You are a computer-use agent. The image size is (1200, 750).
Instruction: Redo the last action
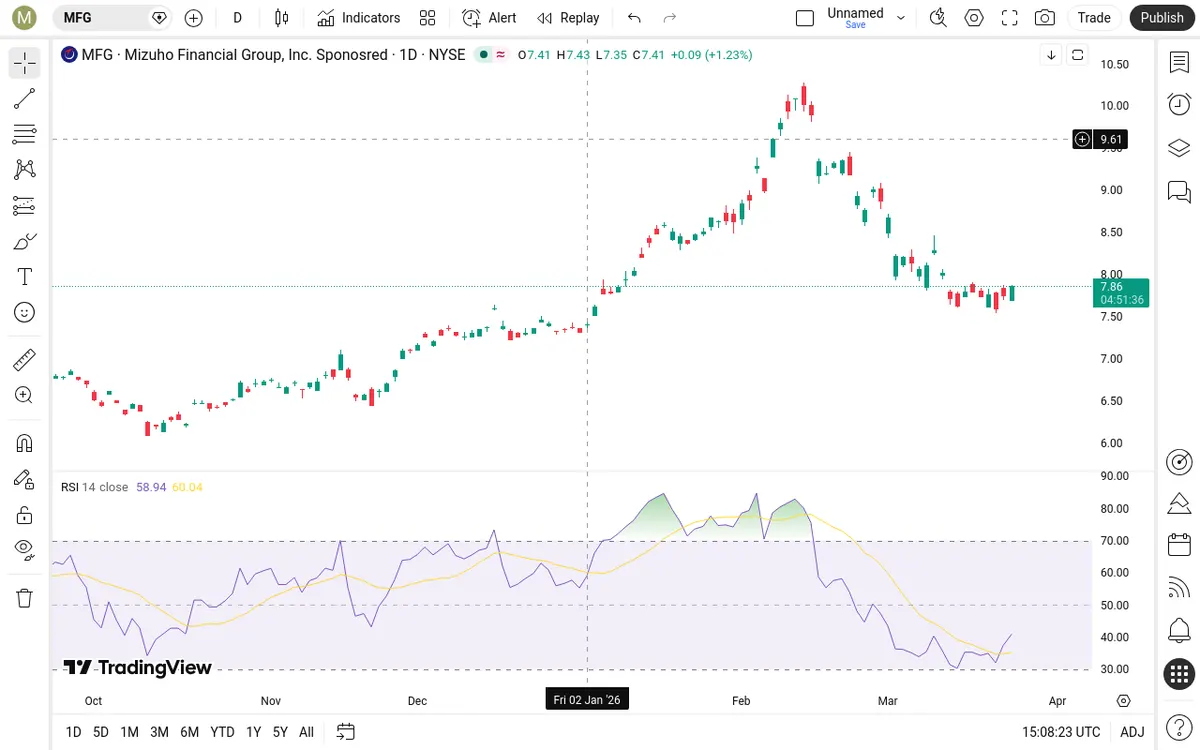[x=670, y=18]
